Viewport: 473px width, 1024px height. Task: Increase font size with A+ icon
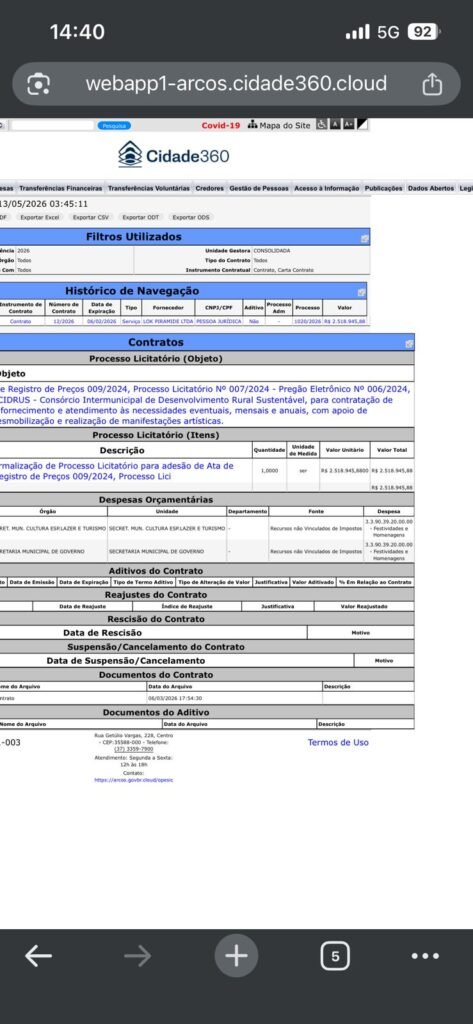click(349, 125)
